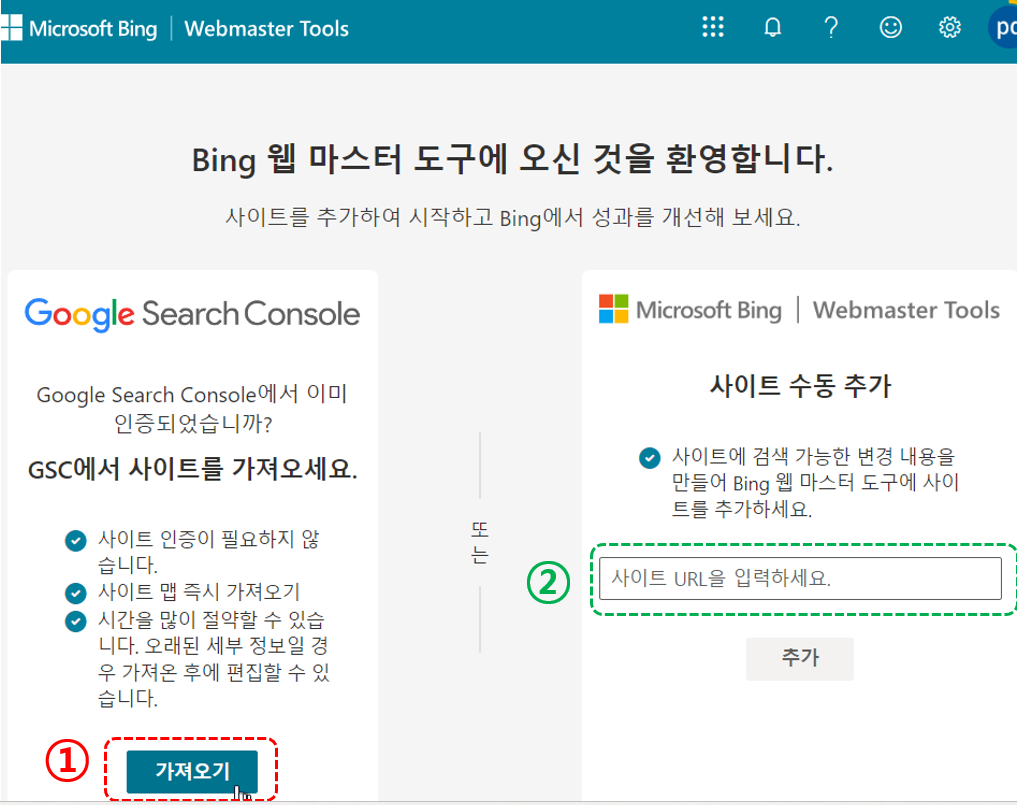Open Webmaster Tools via the header label
This screenshot has height=805, width=1017.
(266, 29)
